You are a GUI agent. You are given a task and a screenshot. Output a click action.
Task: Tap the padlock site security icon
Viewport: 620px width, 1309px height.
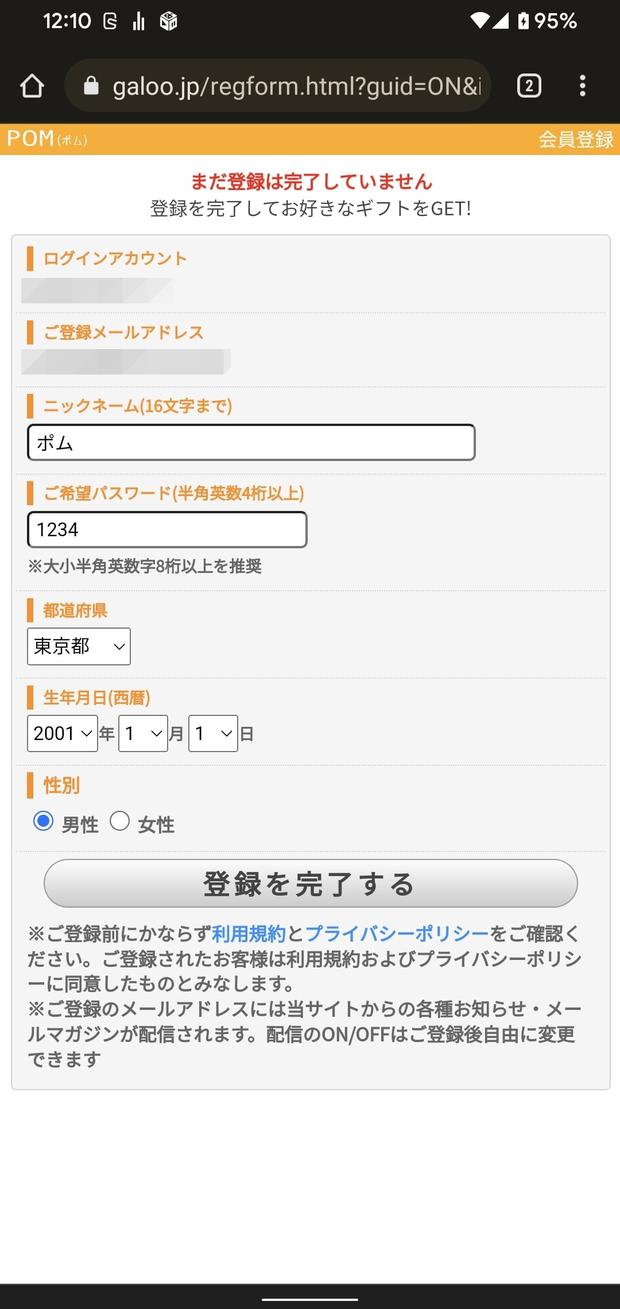[91, 87]
